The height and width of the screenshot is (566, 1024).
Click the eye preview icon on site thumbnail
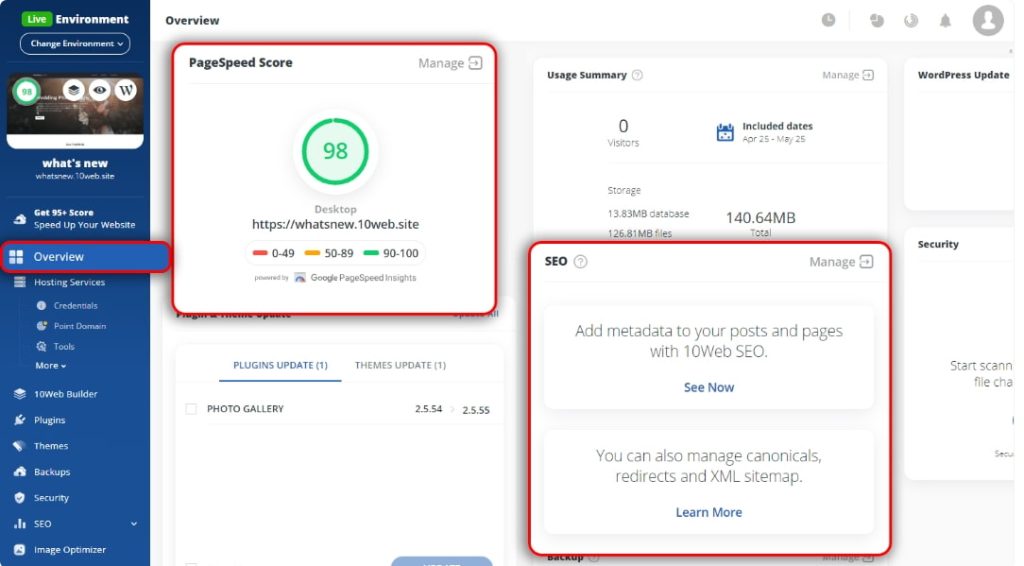click(x=99, y=90)
